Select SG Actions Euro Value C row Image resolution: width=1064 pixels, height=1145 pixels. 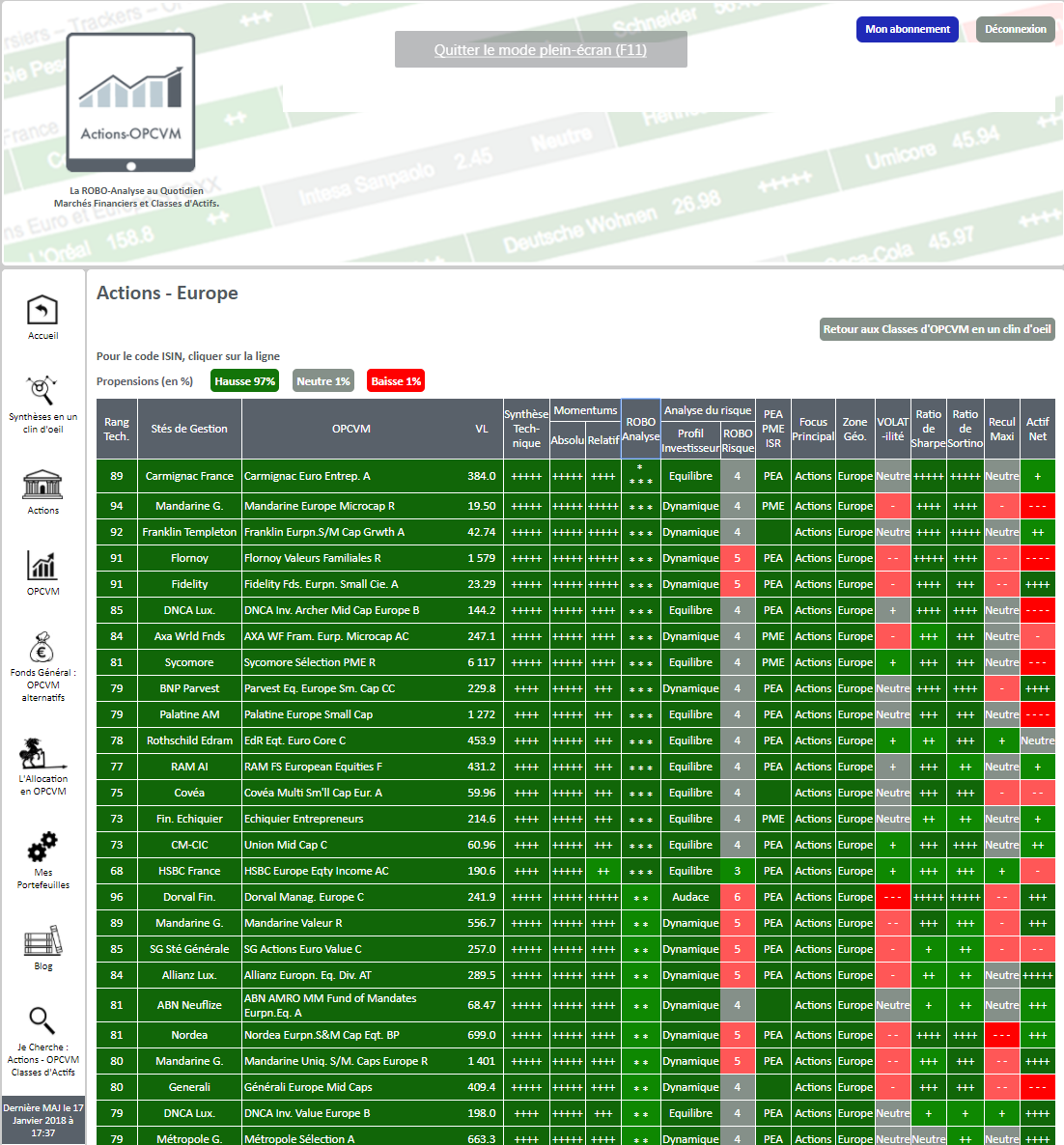click(575, 949)
